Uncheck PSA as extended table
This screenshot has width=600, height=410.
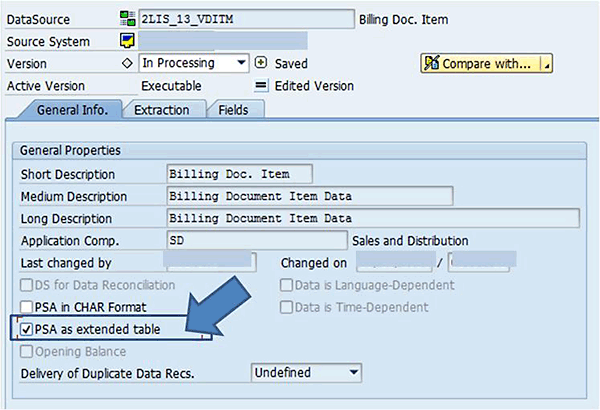[x=26, y=329]
